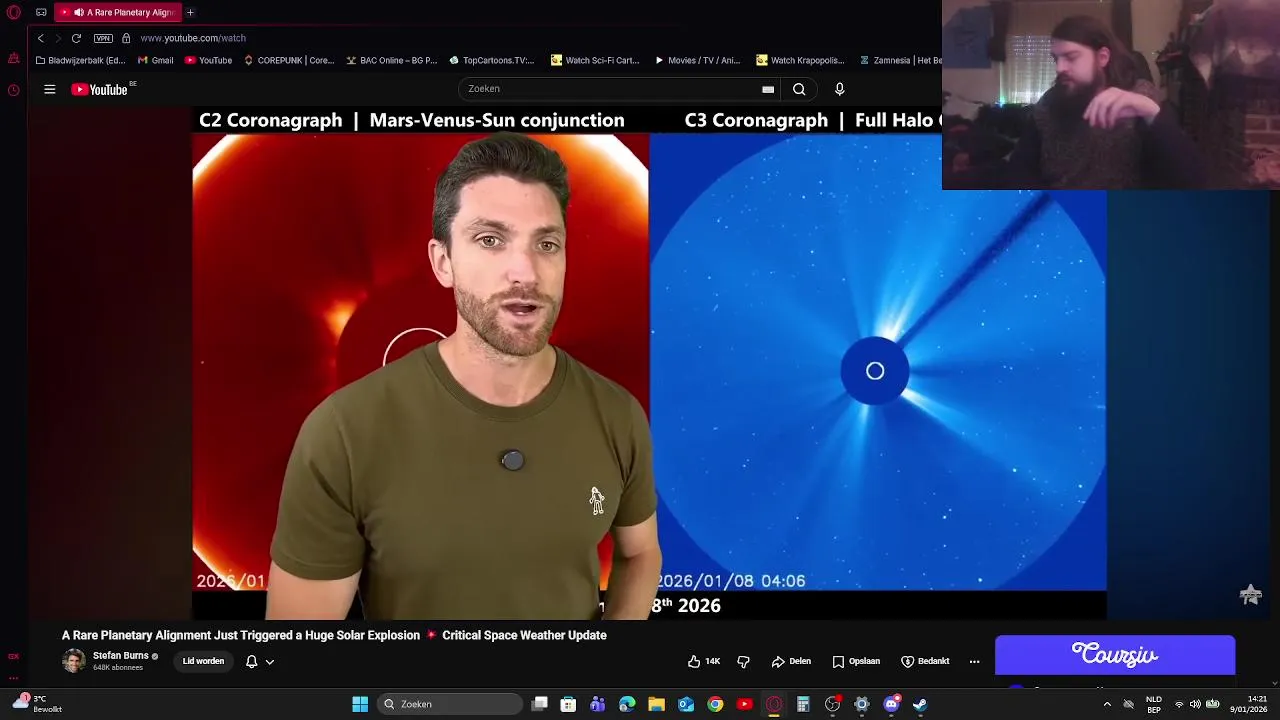1280x720 pixels.
Task: Open the Coursiv advertisement banner
Action: pyautogui.click(x=1115, y=655)
